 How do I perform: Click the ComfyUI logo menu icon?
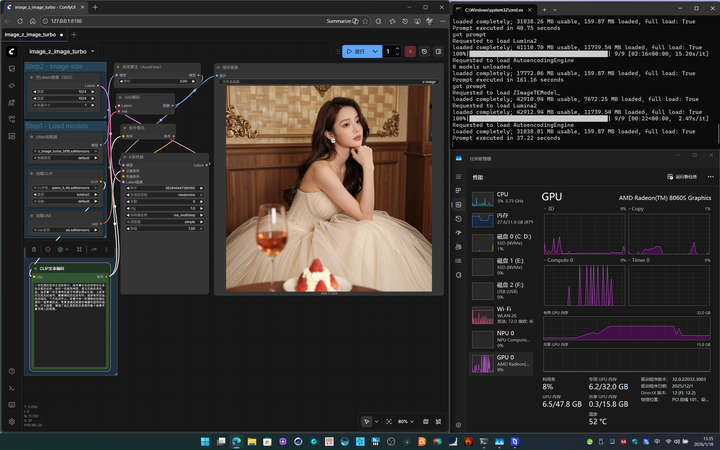(11, 51)
